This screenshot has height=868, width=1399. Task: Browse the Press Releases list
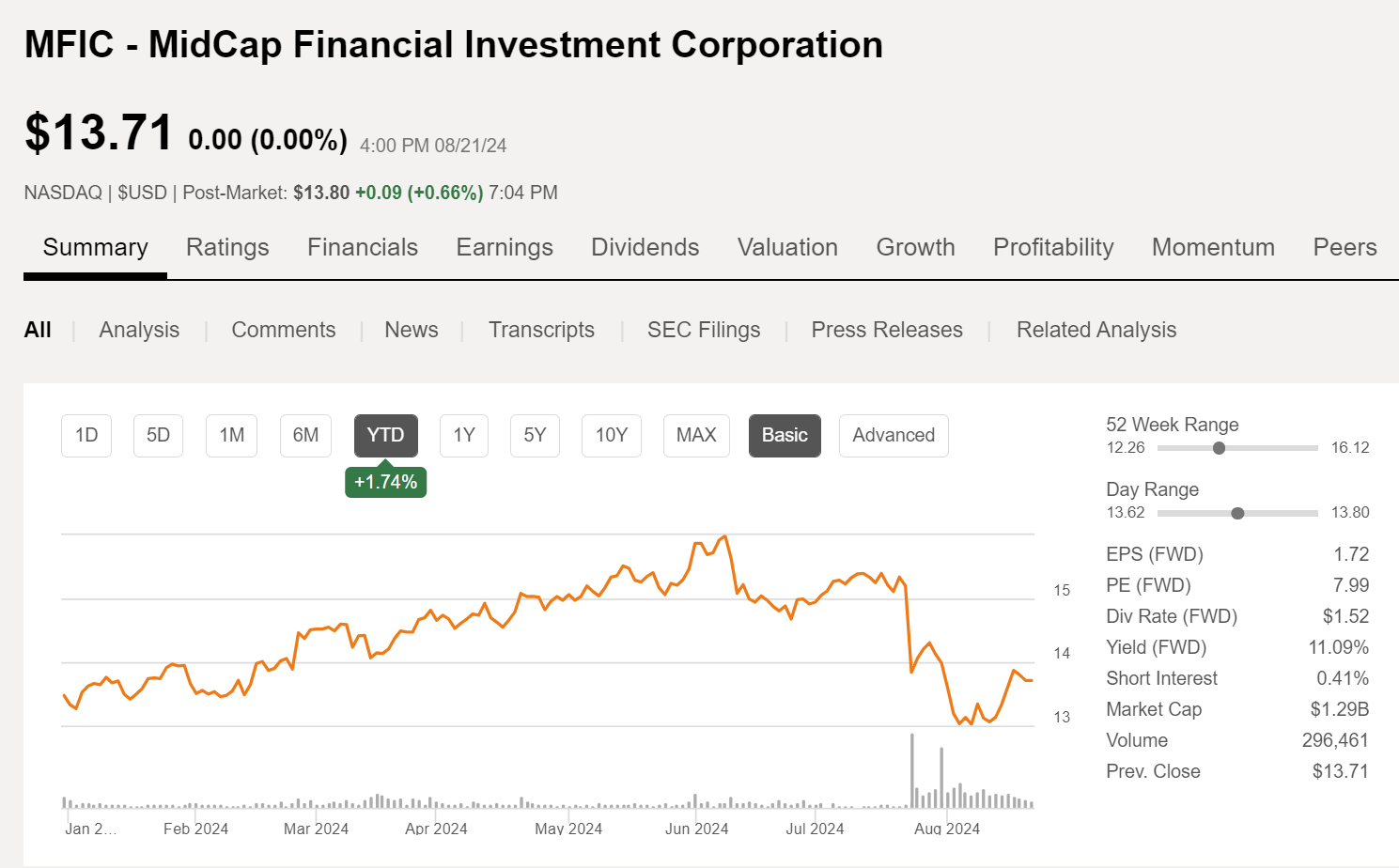pos(887,330)
